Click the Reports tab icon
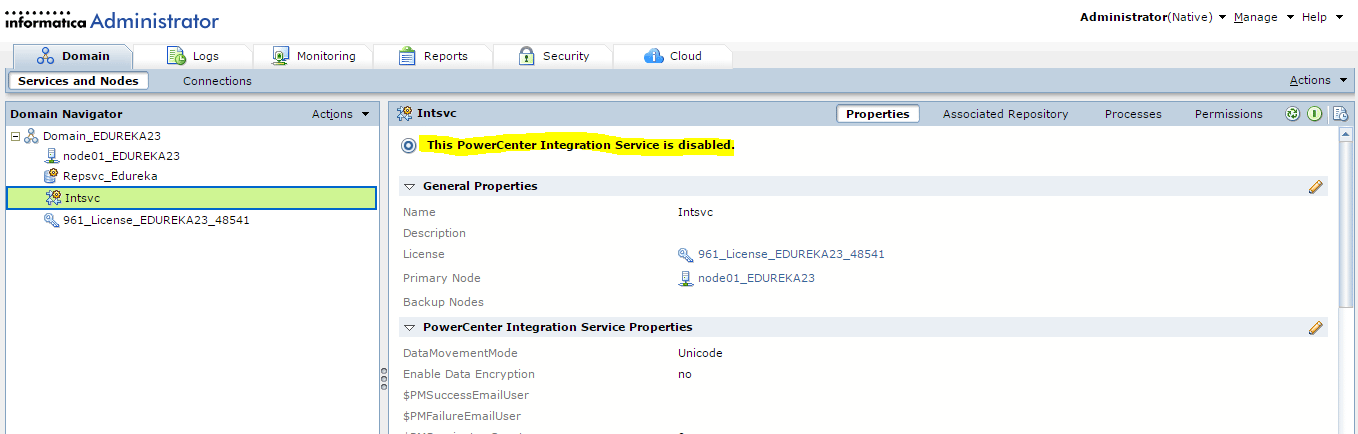Screen dimensions: 1358x434 point(407,56)
